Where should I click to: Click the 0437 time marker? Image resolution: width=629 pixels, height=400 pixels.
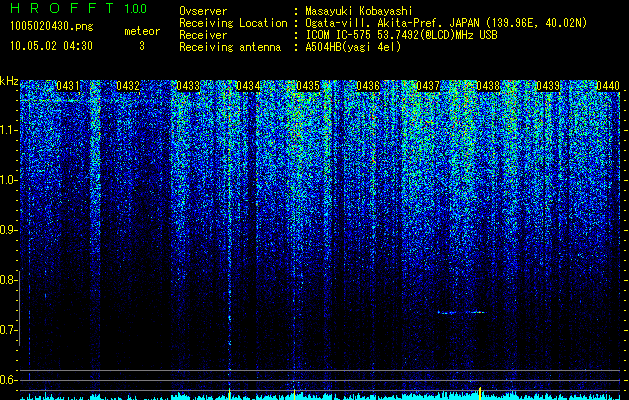tap(428, 86)
